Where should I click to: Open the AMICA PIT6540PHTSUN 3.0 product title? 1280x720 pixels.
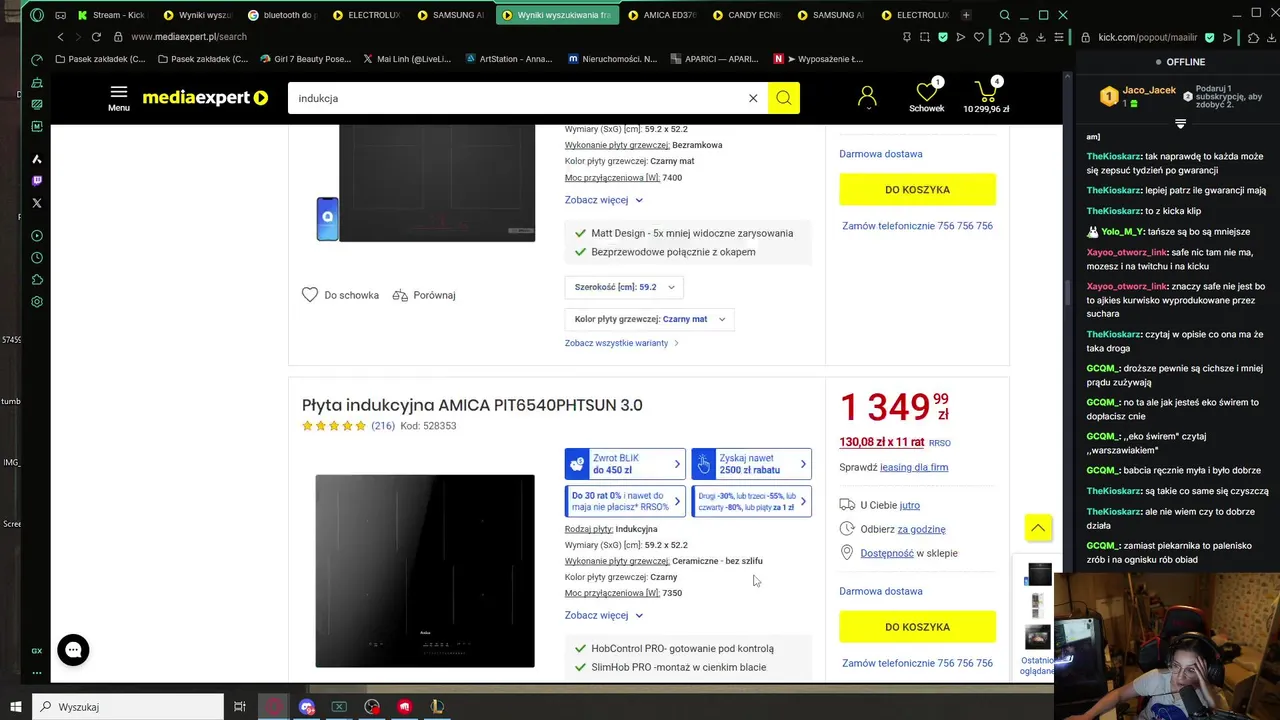[x=472, y=405]
